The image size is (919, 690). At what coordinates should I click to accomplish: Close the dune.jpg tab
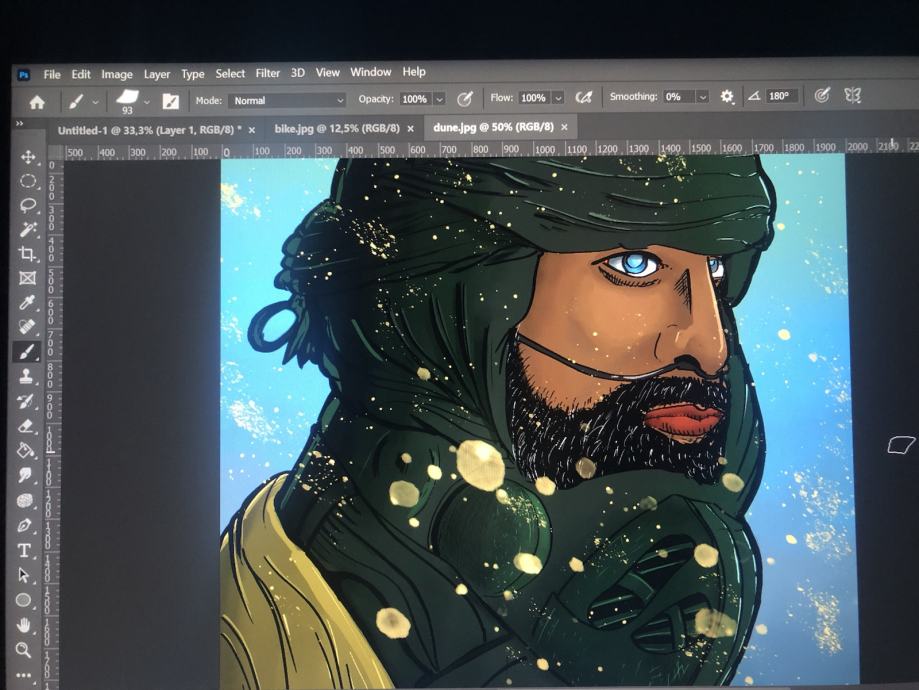564,127
